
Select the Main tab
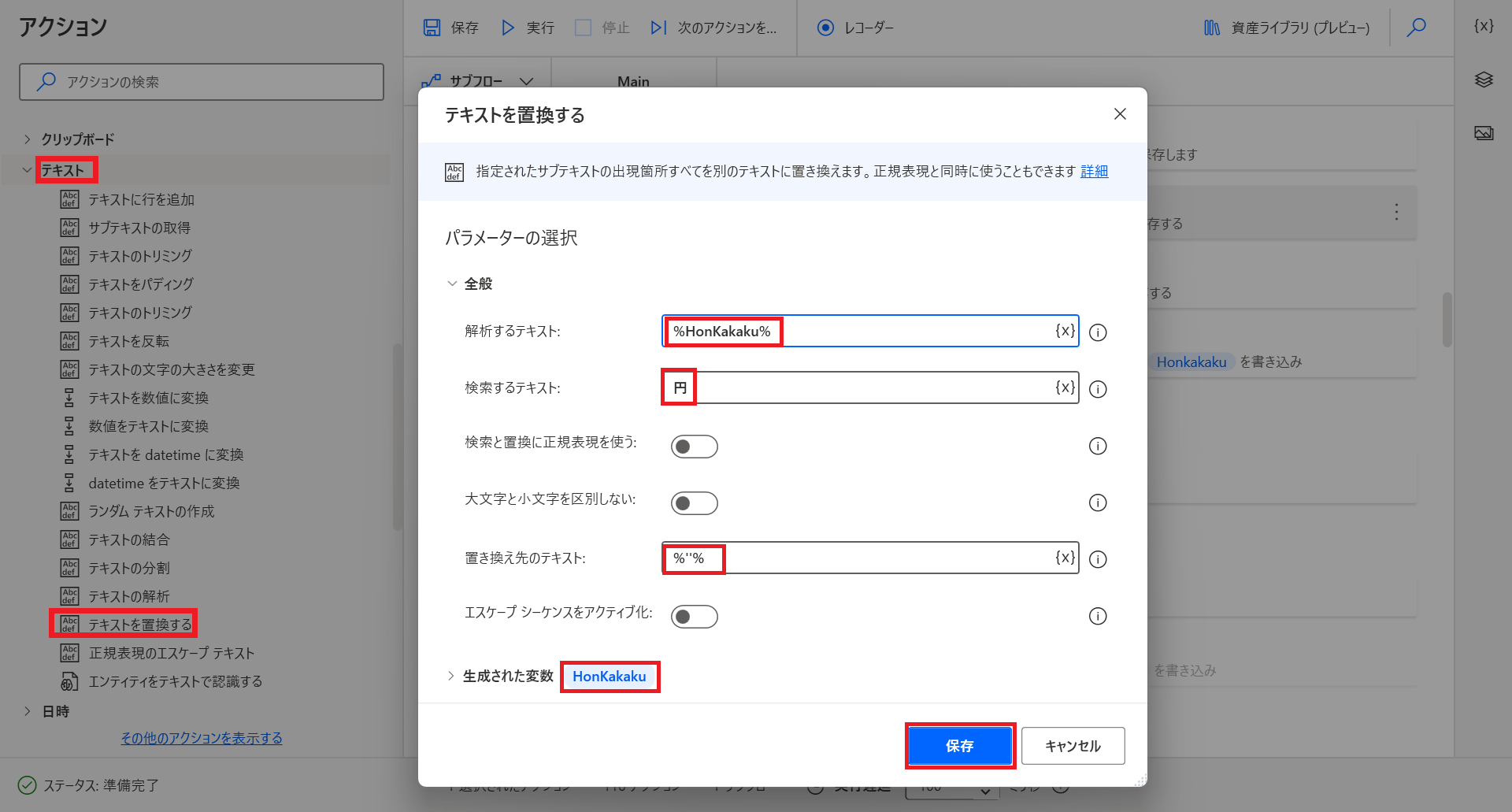[633, 81]
